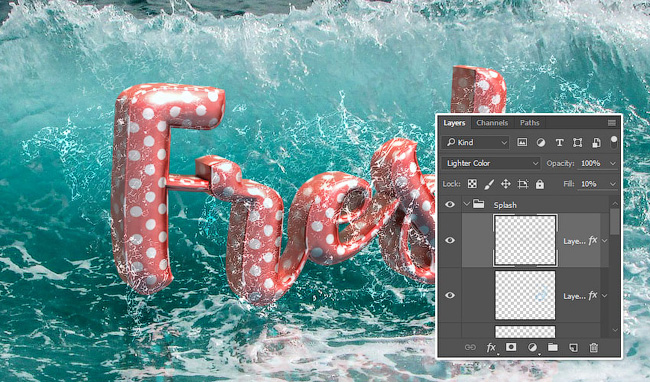Hide the selected top layer in Splash

point(450,240)
